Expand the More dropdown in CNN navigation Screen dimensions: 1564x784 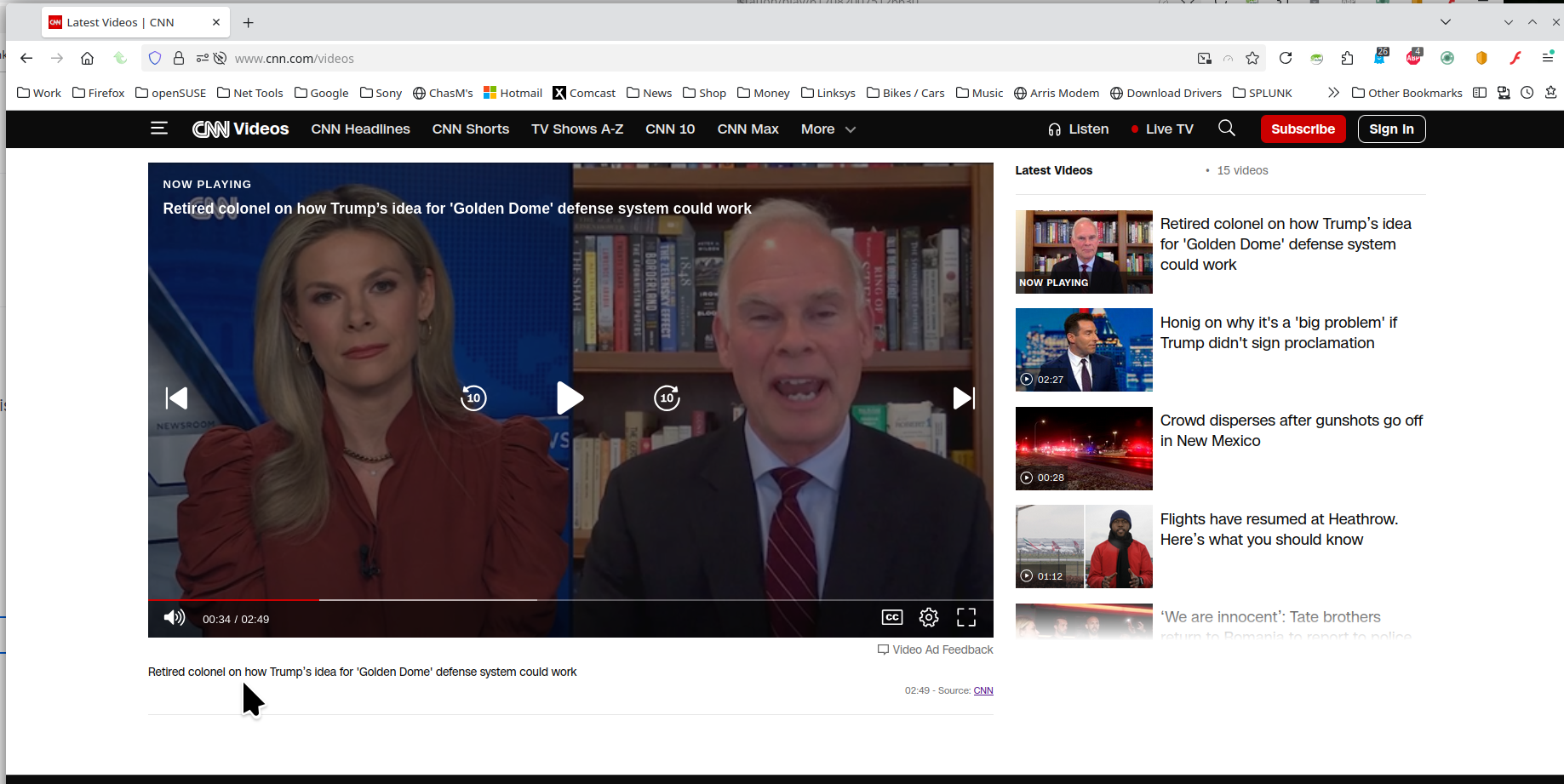[828, 129]
